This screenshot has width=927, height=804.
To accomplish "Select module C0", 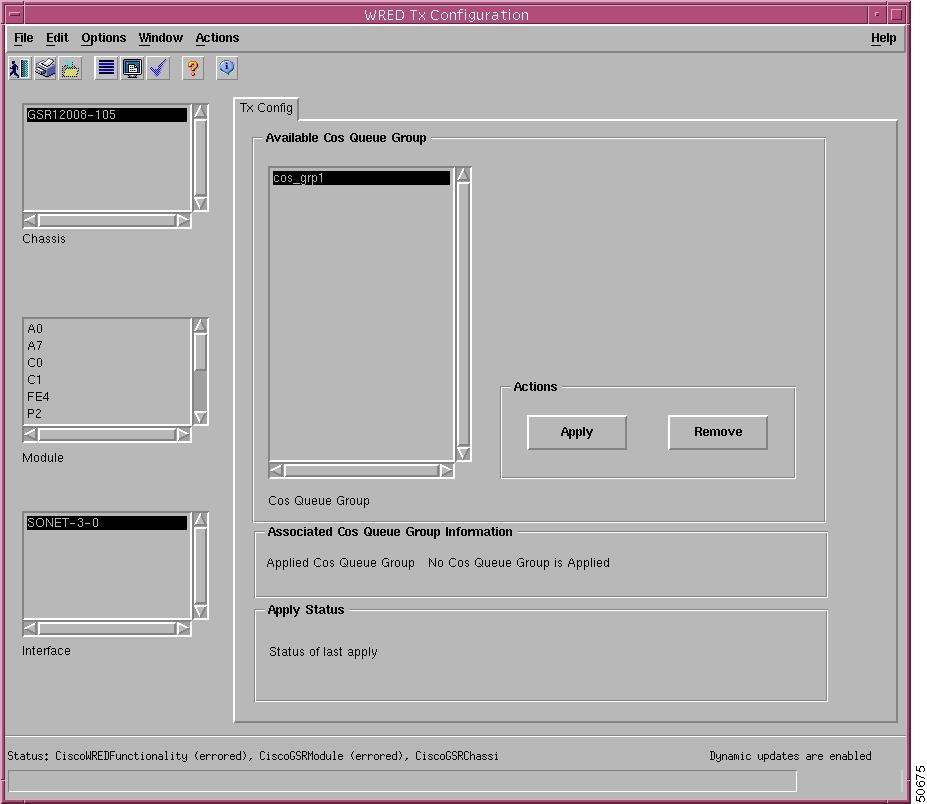I will point(106,363).
